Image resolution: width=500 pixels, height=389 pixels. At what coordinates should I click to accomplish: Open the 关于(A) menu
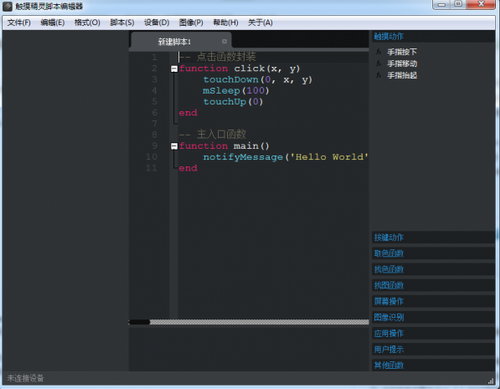tap(260, 23)
